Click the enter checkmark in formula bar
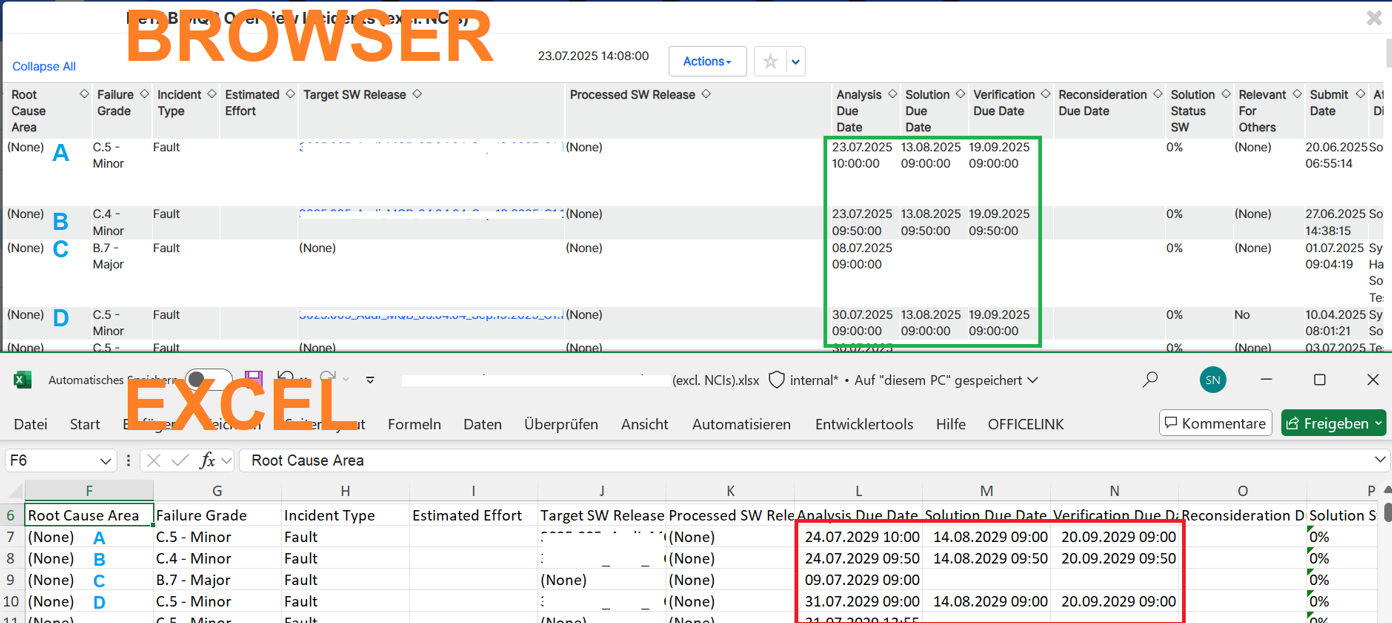 [x=180, y=460]
